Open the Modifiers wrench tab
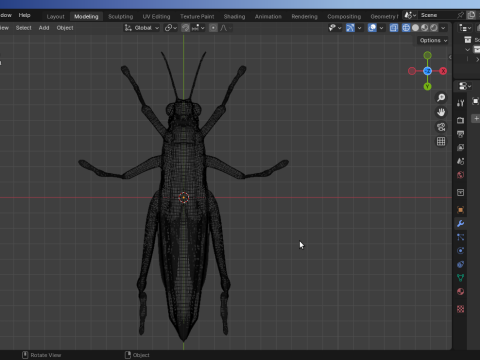Screen dimensions: 480x360 coord(461,223)
